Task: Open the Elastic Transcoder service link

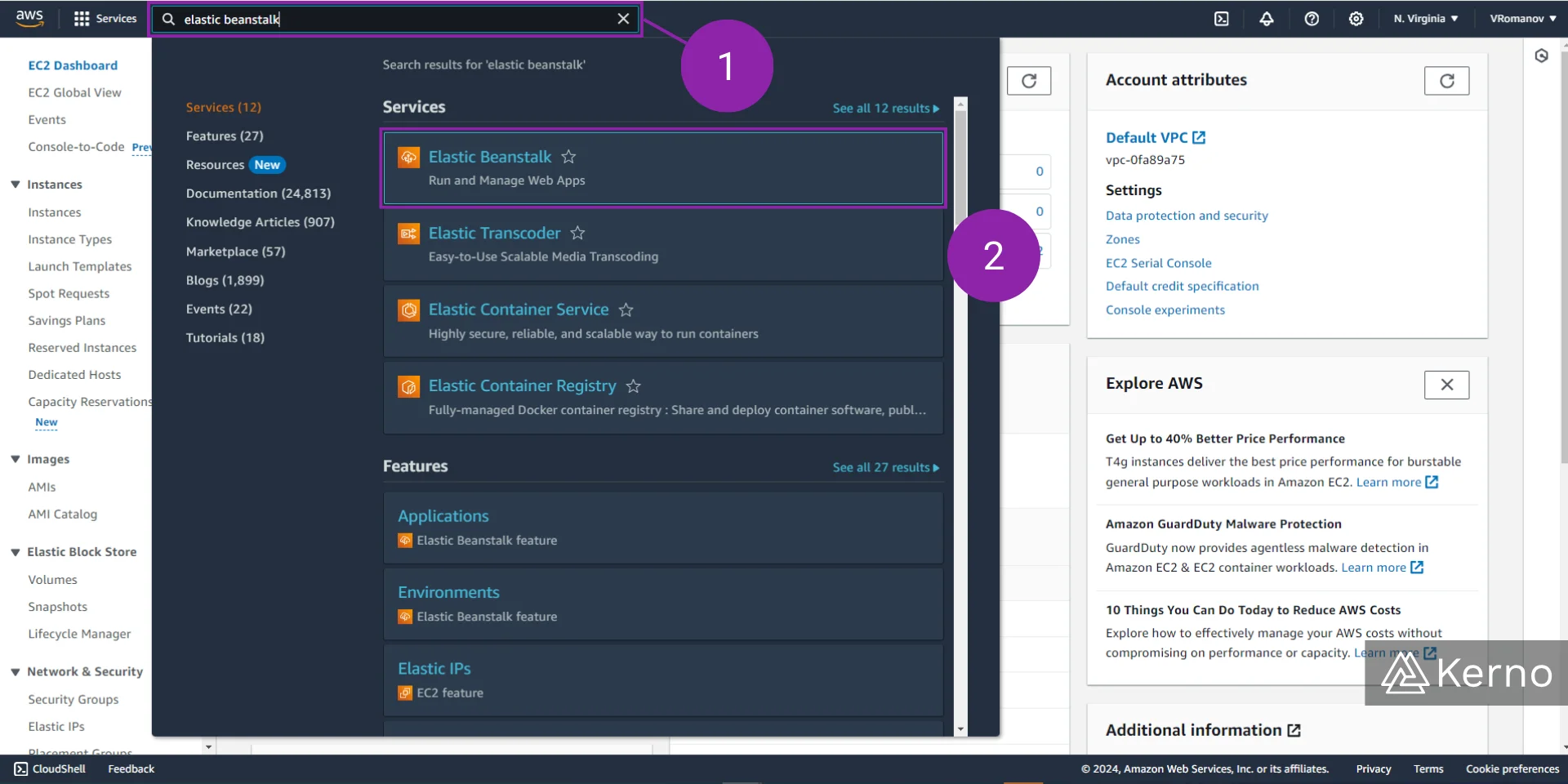Action: click(x=494, y=233)
